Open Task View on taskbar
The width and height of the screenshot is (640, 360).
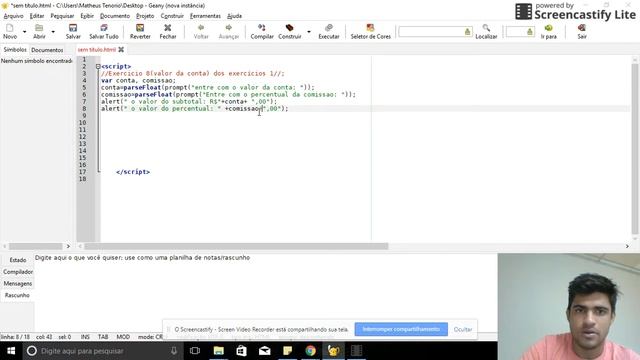tap(195, 351)
